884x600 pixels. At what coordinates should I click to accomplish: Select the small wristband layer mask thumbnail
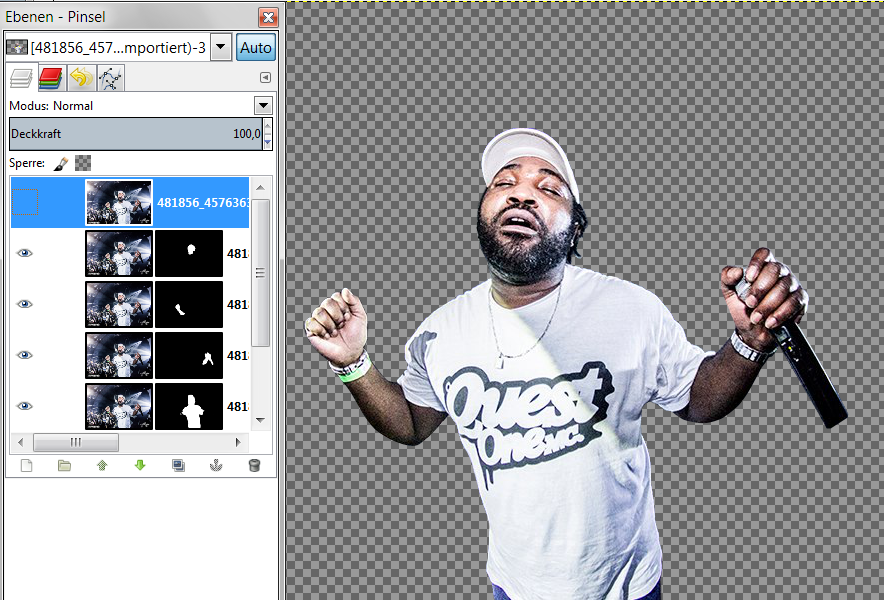coord(189,304)
